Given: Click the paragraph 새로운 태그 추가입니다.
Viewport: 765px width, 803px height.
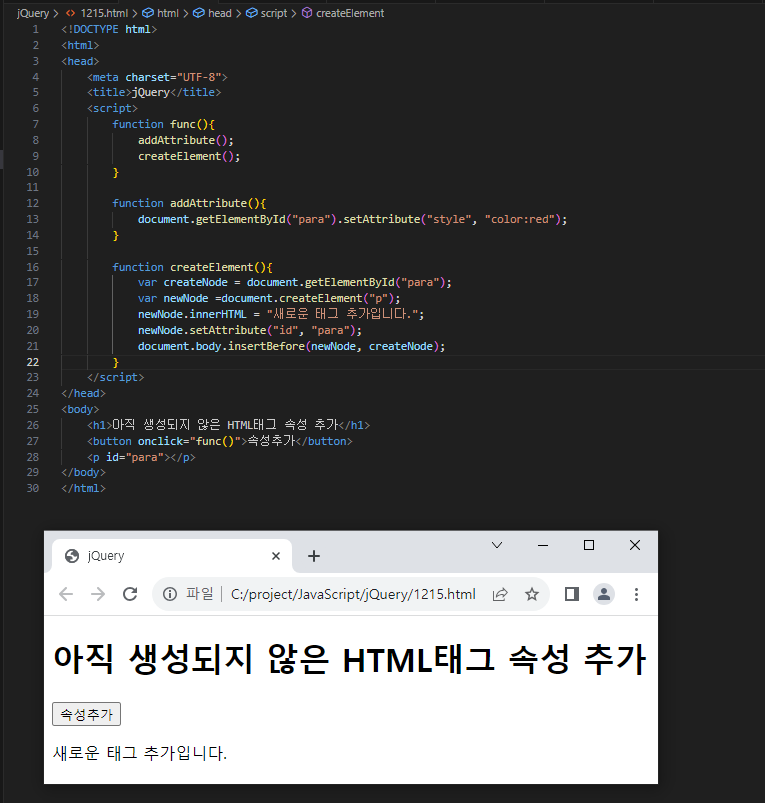Looking at the screenshot, I should point(140,753).
